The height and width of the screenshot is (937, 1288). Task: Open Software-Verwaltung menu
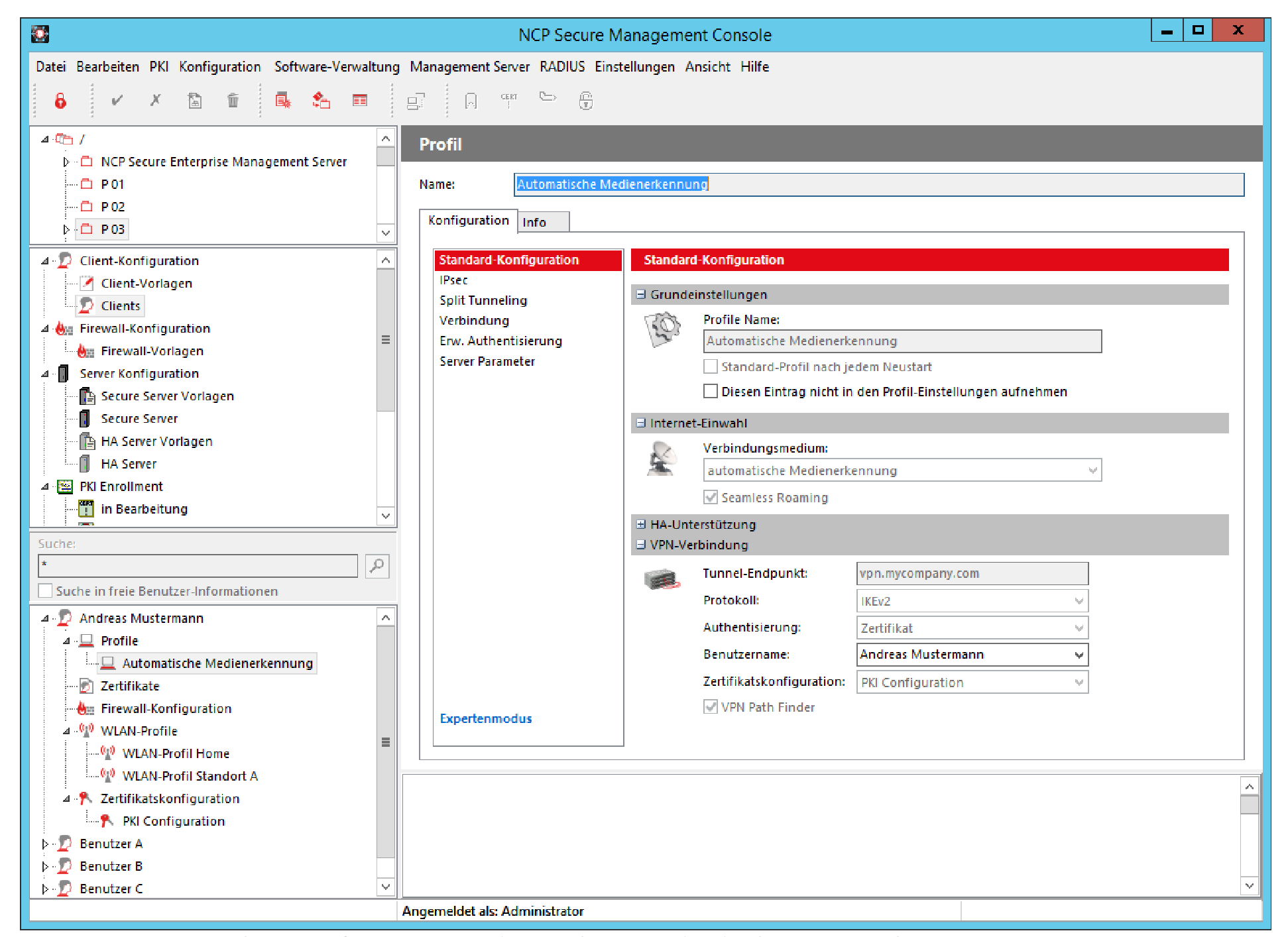click(337, 67)
